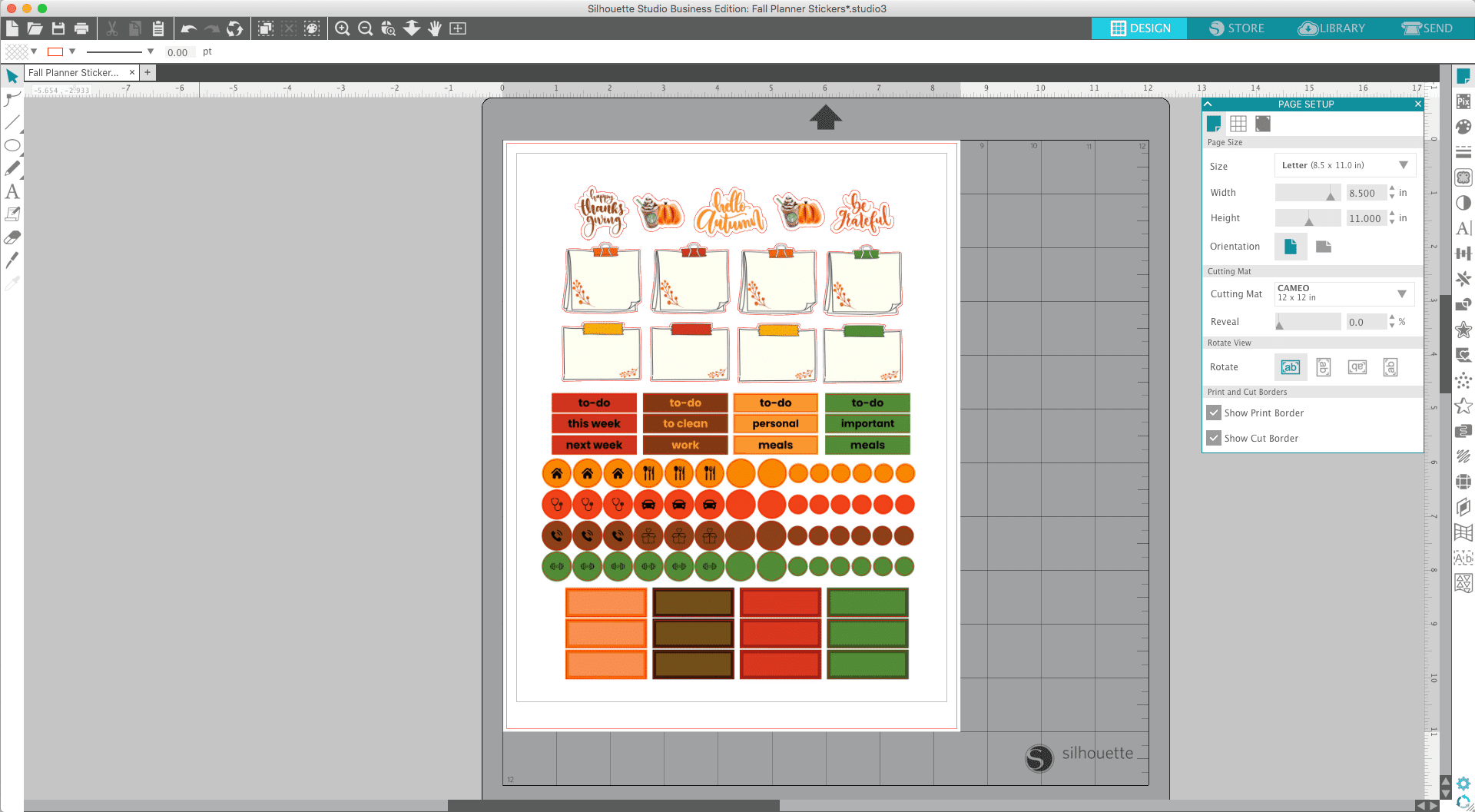
Task: Open the line color dropdown arrow
Action: point(72,51)
